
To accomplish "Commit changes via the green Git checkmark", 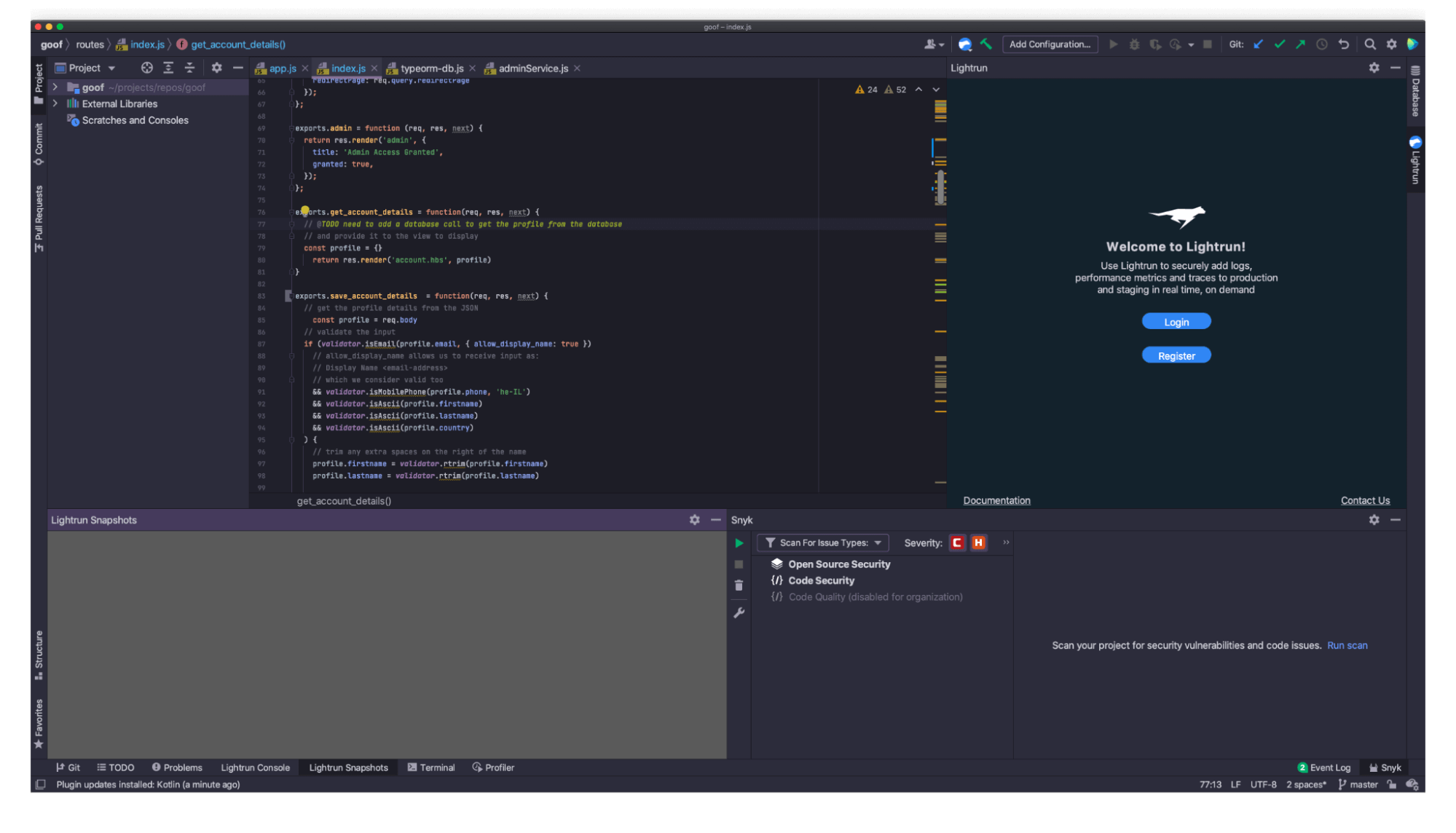I will point(1279,44).
